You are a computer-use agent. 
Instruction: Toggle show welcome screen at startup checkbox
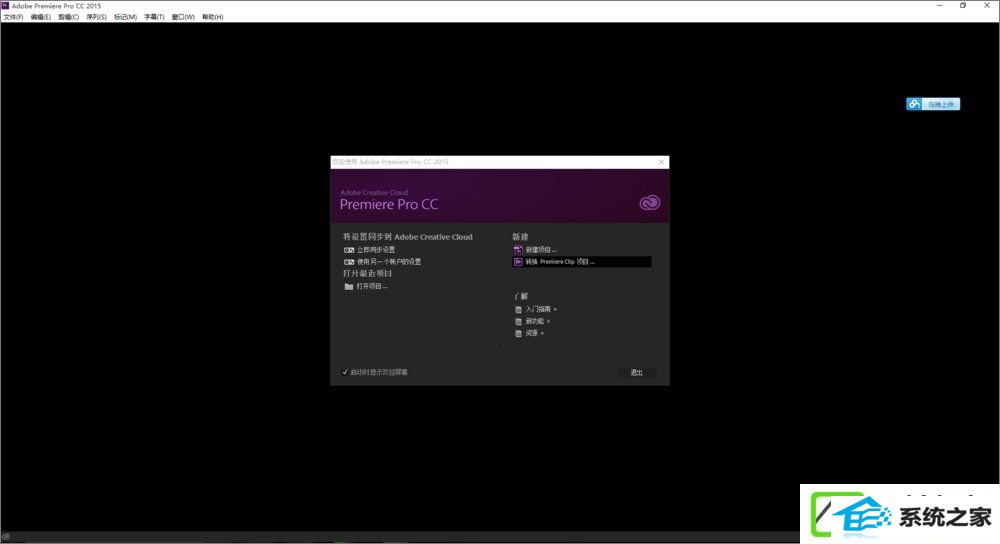345,372
